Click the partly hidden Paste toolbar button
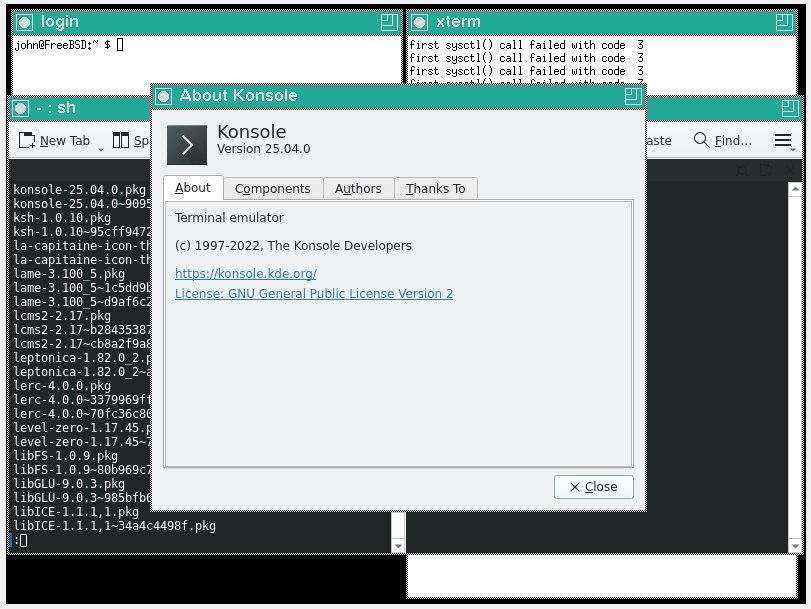Image resolution: width=811 pixels, height=609 pixels. pos(659,140)
